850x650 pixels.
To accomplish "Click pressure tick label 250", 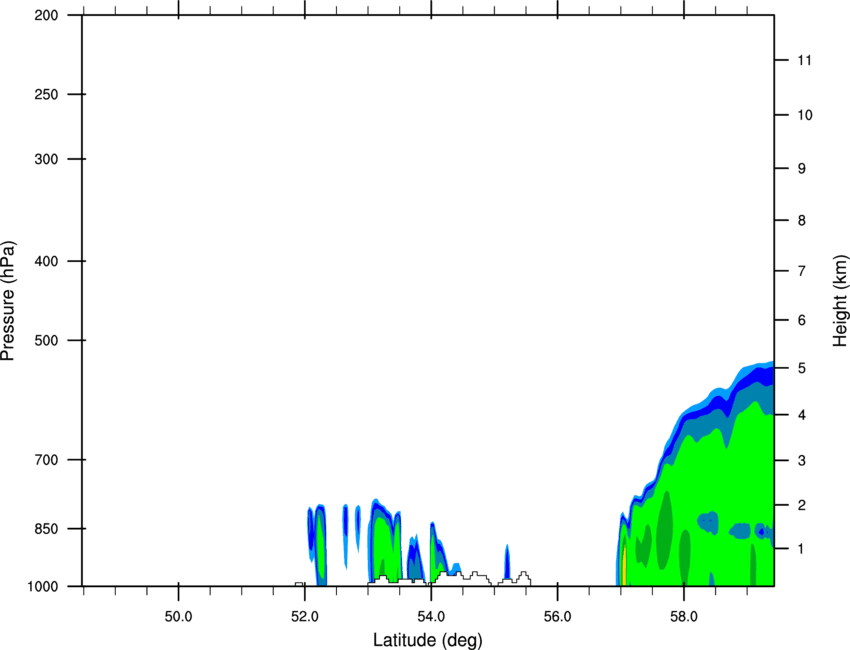I will [46, 94].
